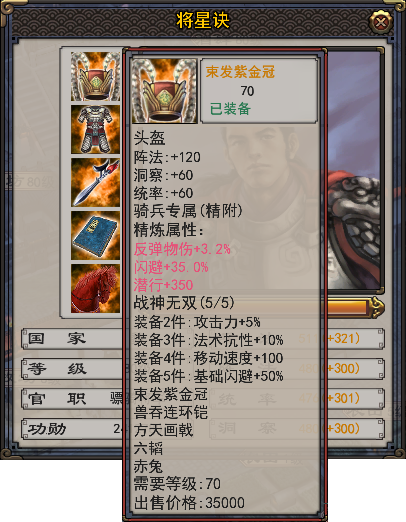Click the 统率 stat row
Image resolution: width=406 pixels, height=522 pixels.
tap(297, 399)
